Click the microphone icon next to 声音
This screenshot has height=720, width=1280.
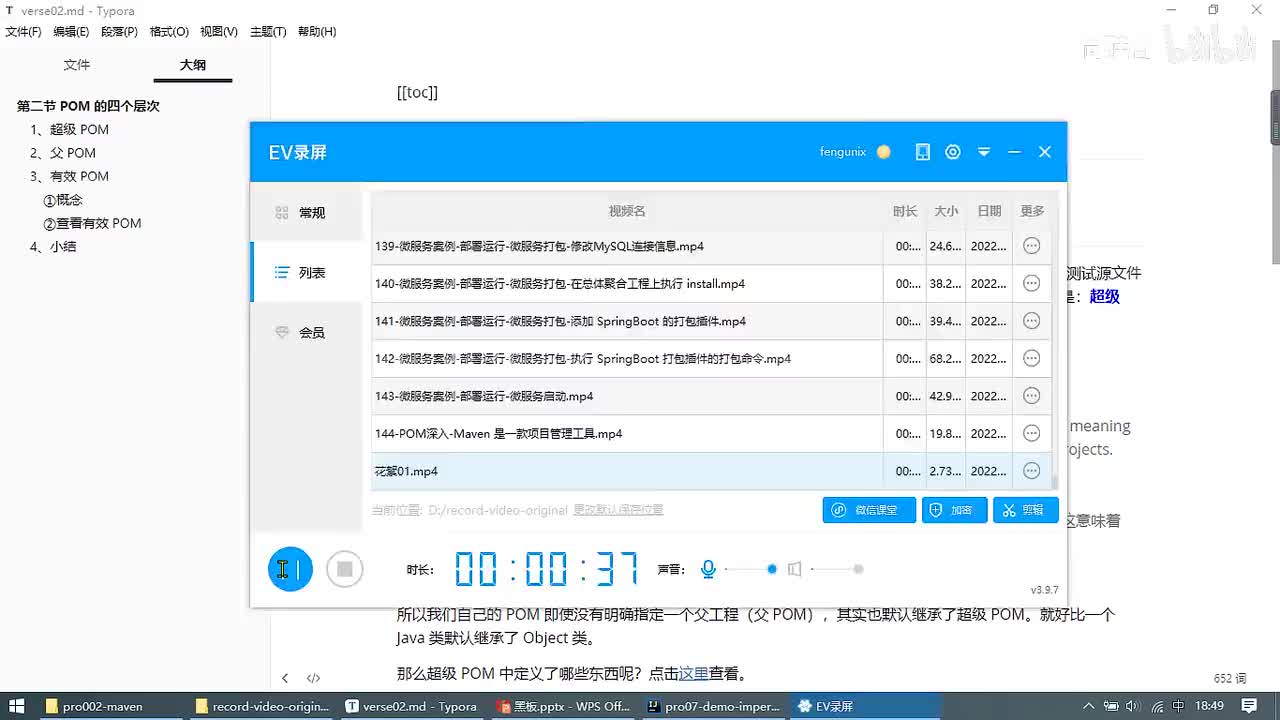tap(708, 569)
